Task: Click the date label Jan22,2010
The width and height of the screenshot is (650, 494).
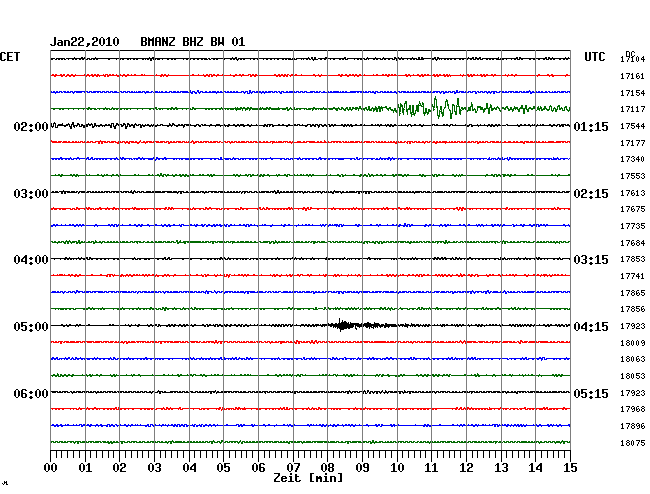Action: [x=85, y=42]
